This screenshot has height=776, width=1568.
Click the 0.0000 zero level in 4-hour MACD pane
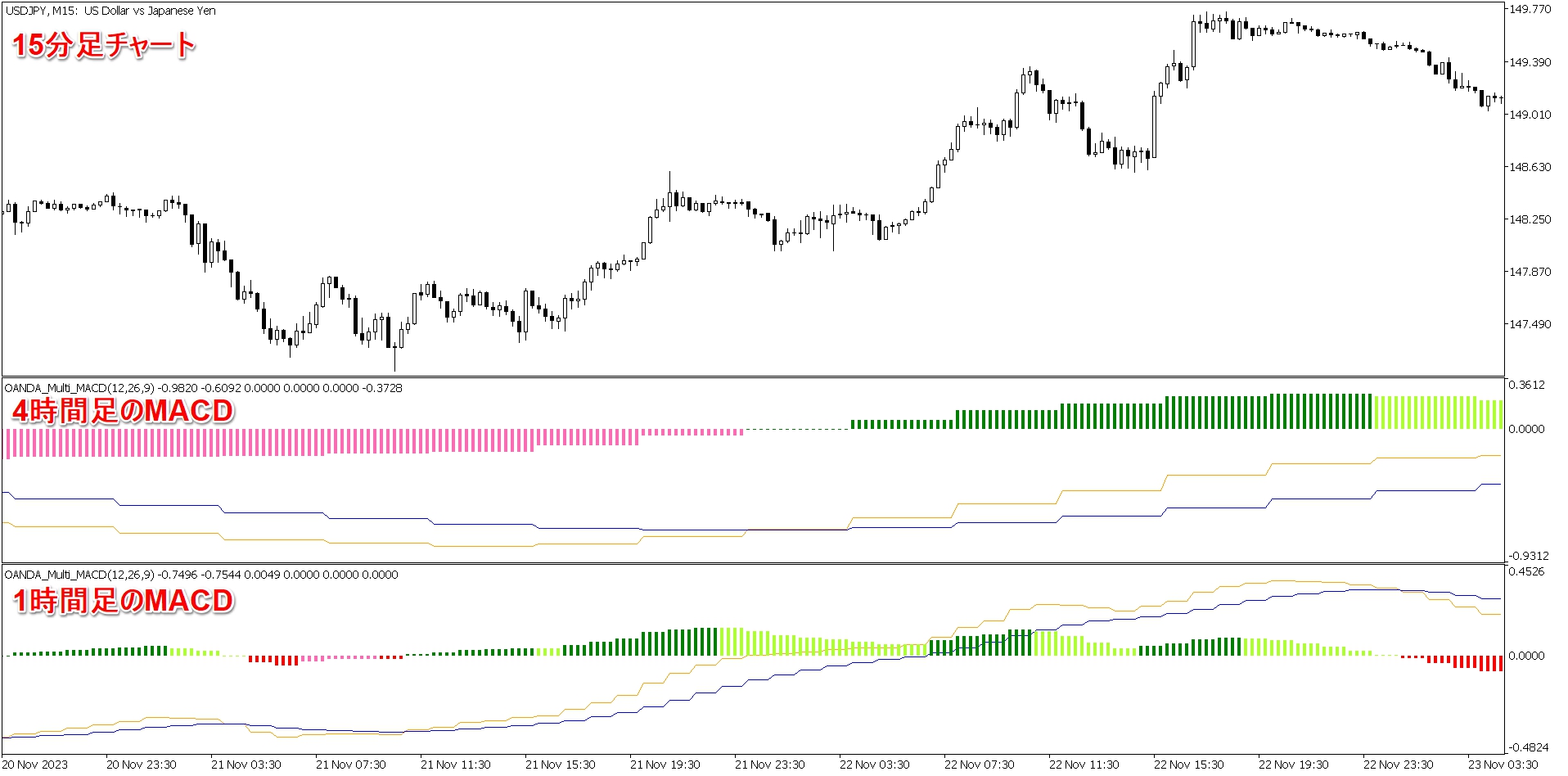click(x=1527, y=429)
